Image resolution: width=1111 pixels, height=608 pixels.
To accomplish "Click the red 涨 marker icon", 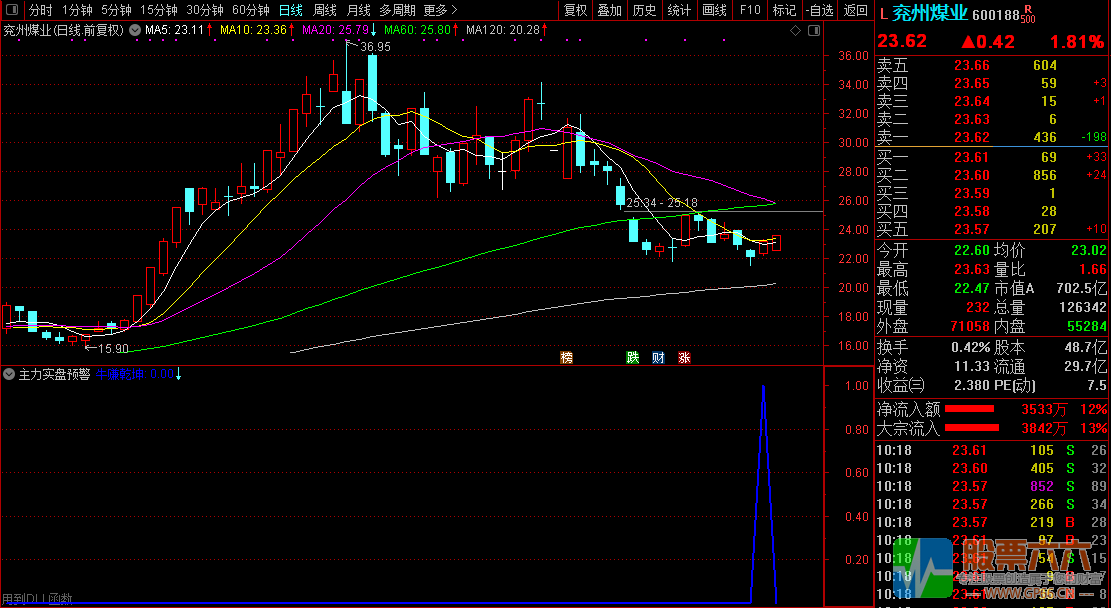I will 685,357.
